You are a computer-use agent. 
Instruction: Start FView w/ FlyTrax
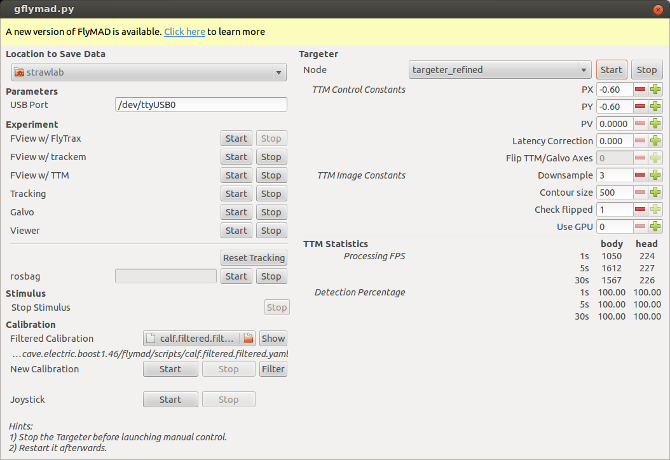pyautogui.click(x=236, y=138)
